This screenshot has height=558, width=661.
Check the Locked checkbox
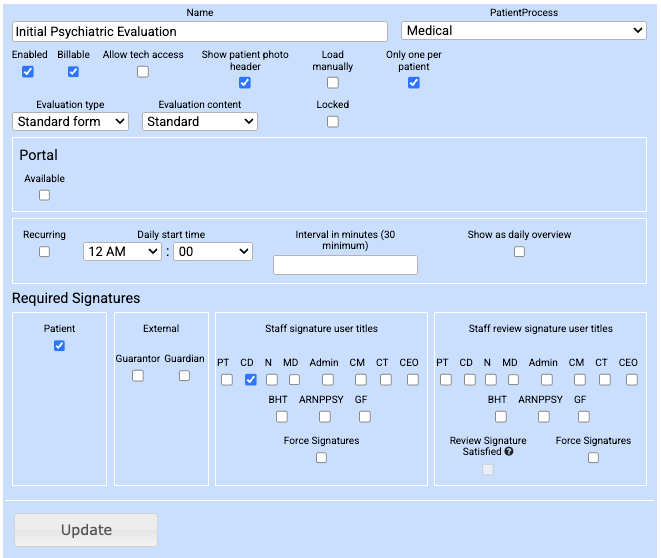pyautogui.click(x=333, y=122)
